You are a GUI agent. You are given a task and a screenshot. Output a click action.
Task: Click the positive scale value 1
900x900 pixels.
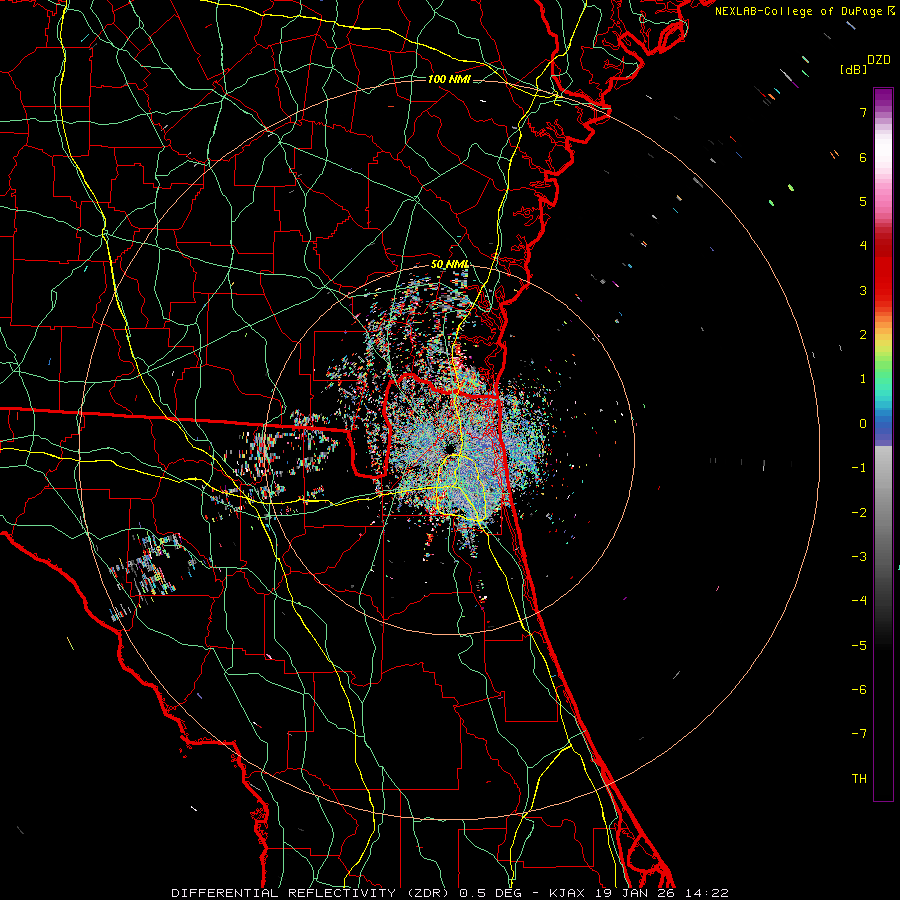coord(863,379)
